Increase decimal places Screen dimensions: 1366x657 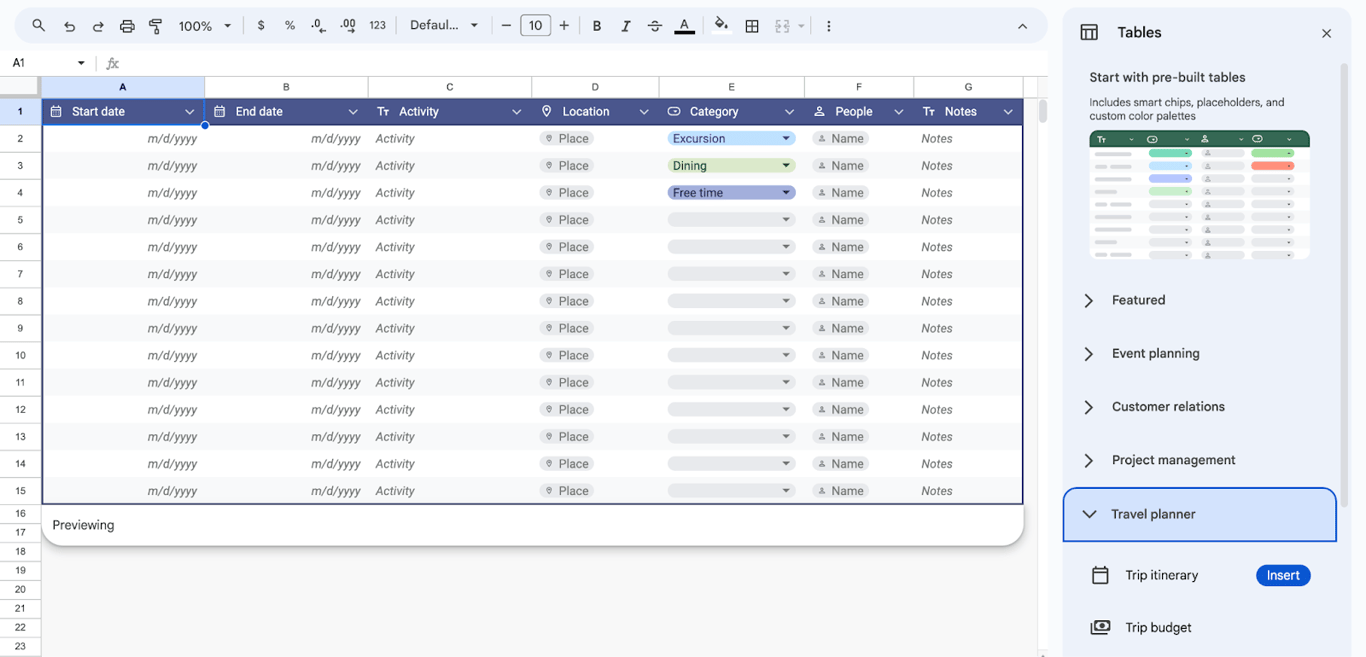(x=348, y=26)
